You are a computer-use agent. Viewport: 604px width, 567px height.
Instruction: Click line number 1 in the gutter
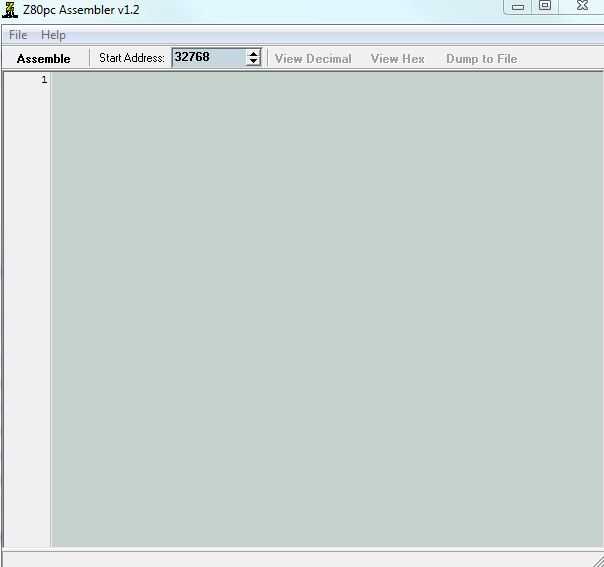pos(44,80)
